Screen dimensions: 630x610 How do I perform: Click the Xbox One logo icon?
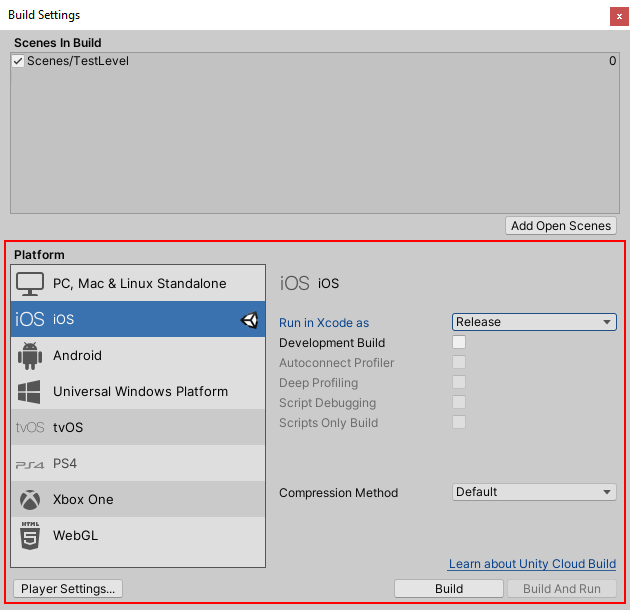30,499
